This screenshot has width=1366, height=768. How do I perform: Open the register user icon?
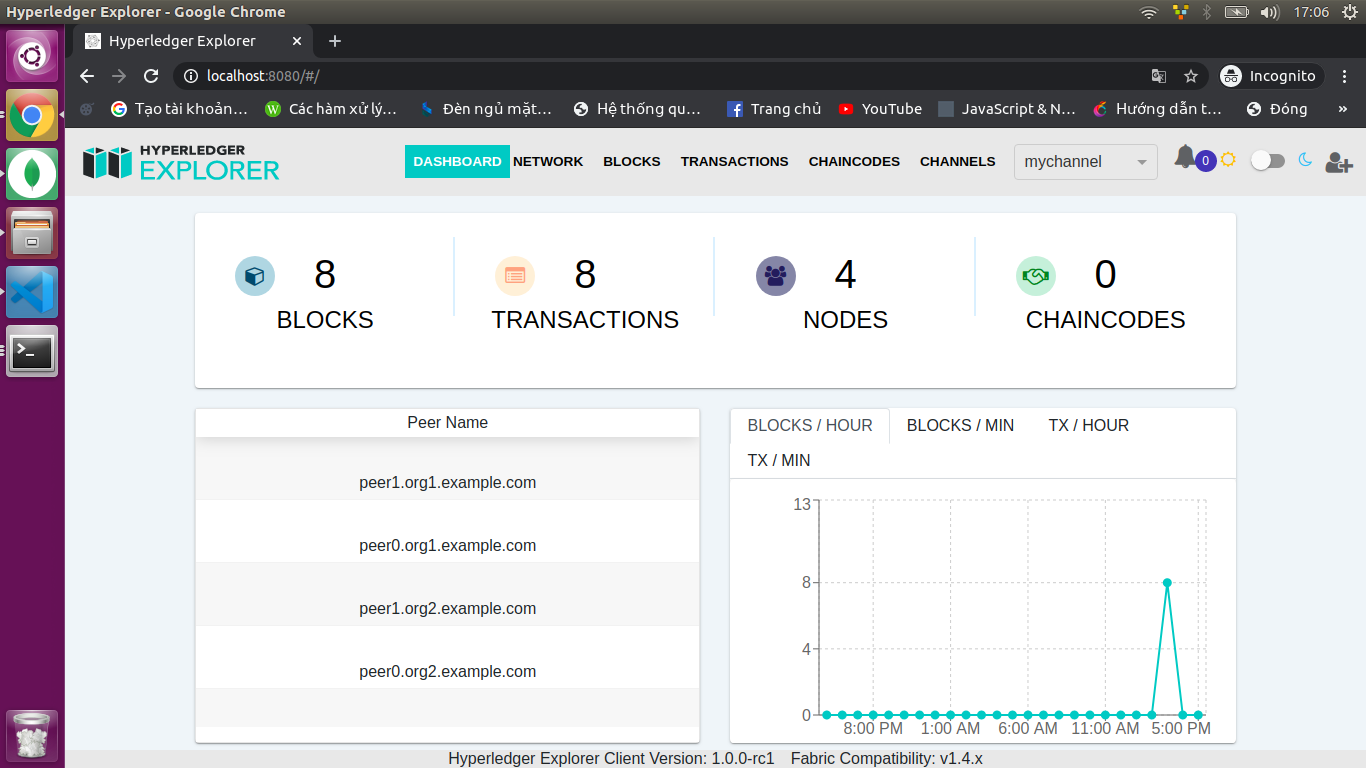pos(1339,162)
